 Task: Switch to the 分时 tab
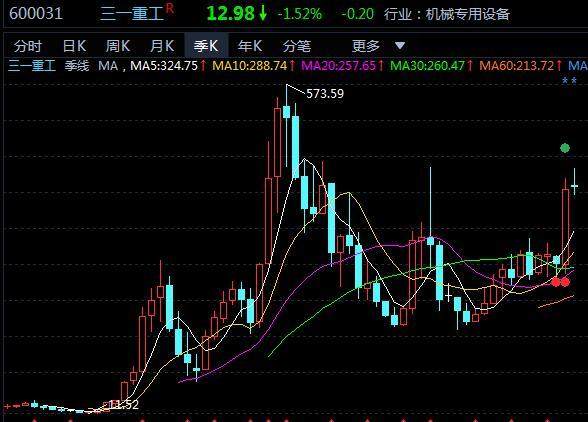pos(27,47)
